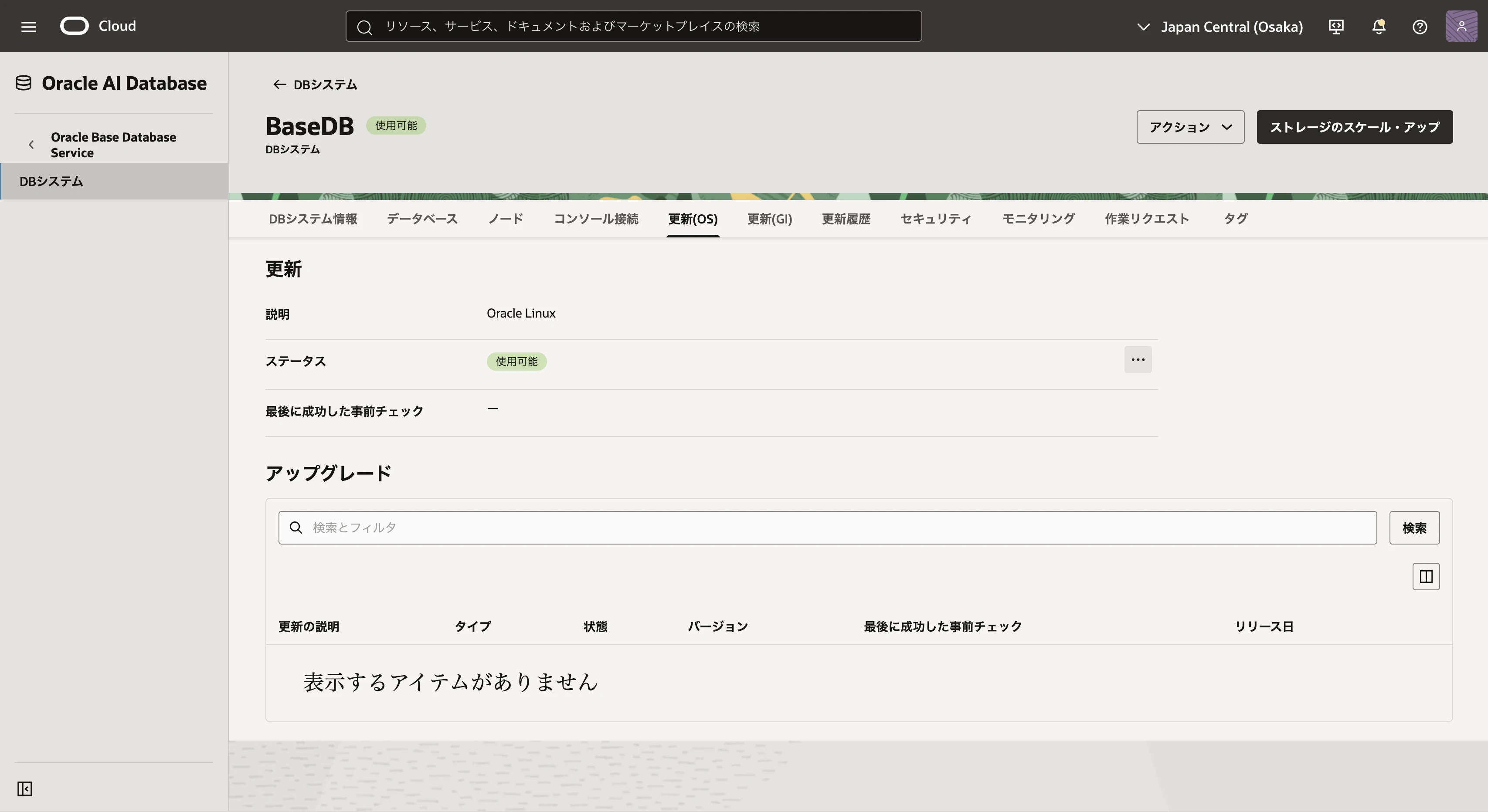1488x812 pixels.
Task: Click the back arrow beside DBシステム
Action: [x=279, y=85]
